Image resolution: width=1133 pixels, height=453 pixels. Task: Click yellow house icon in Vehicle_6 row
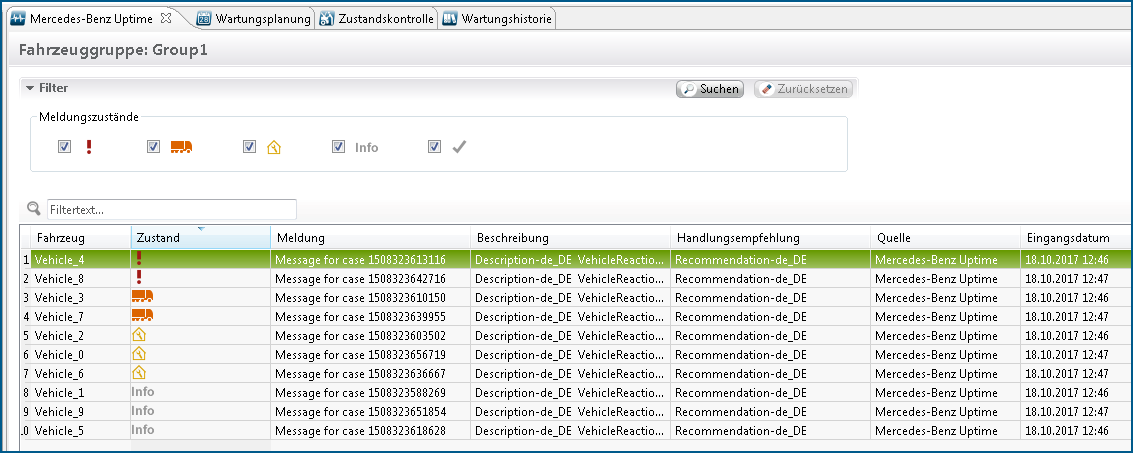[139, 373]
